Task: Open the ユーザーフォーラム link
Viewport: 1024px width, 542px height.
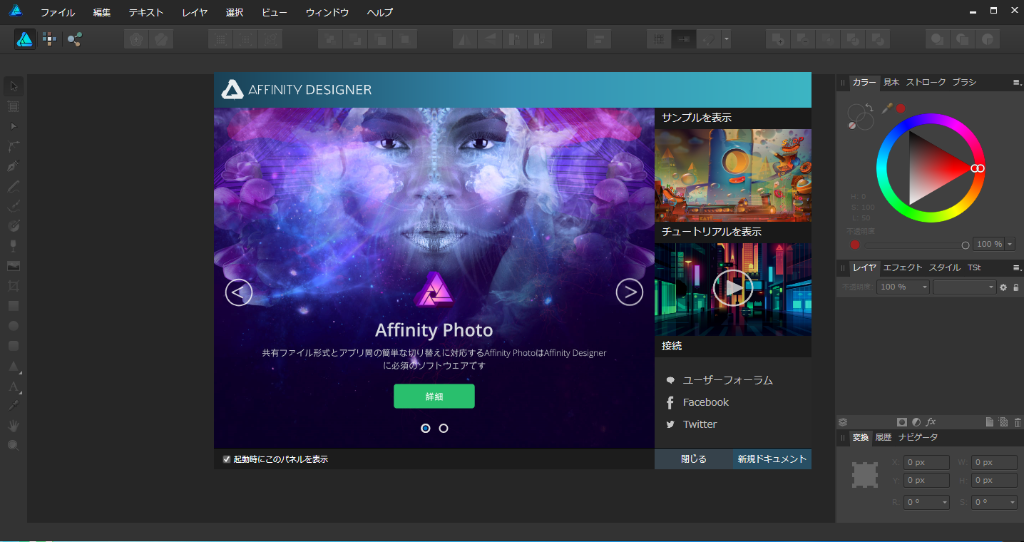Action: coord(727,380)
